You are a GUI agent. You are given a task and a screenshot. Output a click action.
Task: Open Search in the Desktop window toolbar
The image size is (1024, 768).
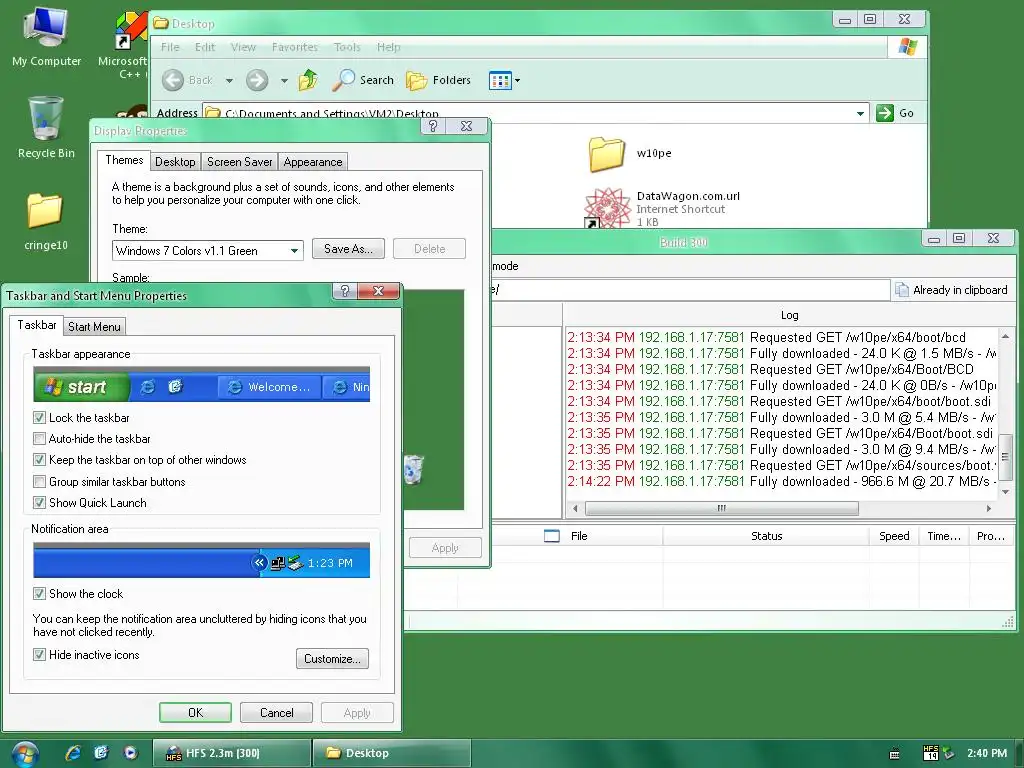coord(363,80)
